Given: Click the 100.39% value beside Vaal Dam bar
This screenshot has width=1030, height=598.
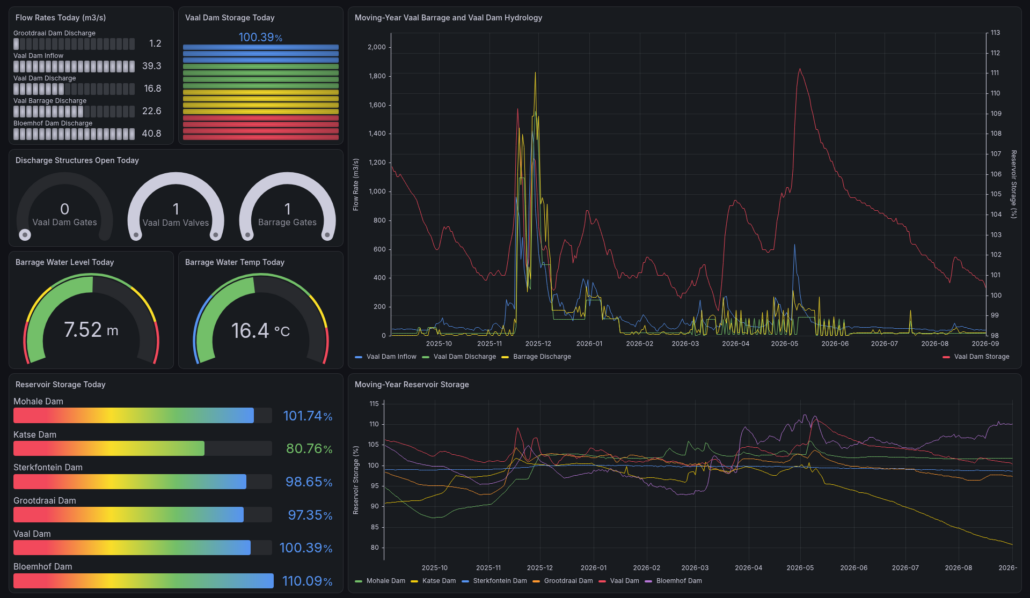Looking at the screenshot, I should [x=306, y=548].
